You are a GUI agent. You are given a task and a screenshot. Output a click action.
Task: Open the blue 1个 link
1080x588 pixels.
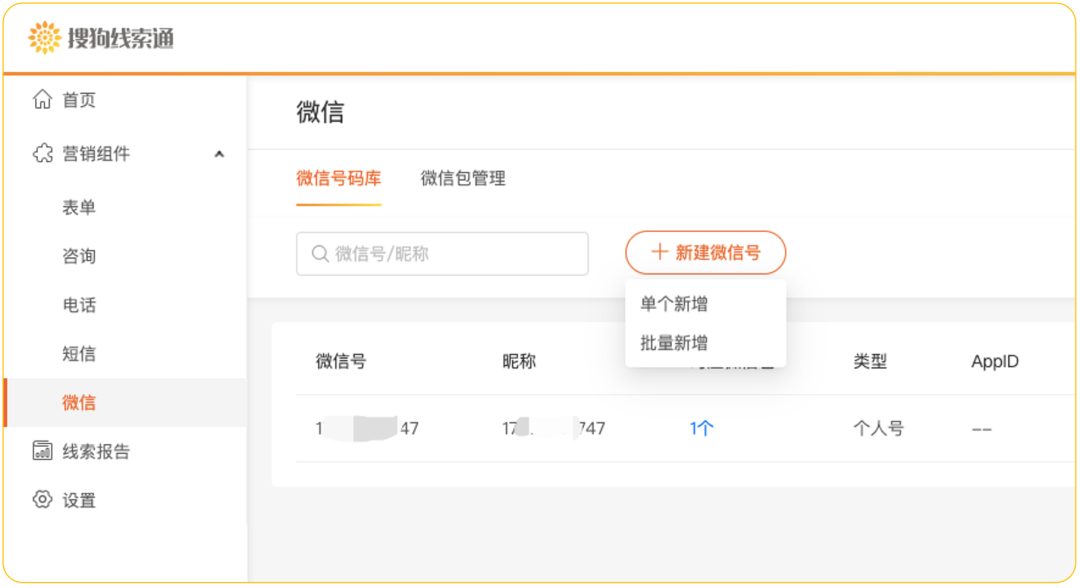(701, 429)
